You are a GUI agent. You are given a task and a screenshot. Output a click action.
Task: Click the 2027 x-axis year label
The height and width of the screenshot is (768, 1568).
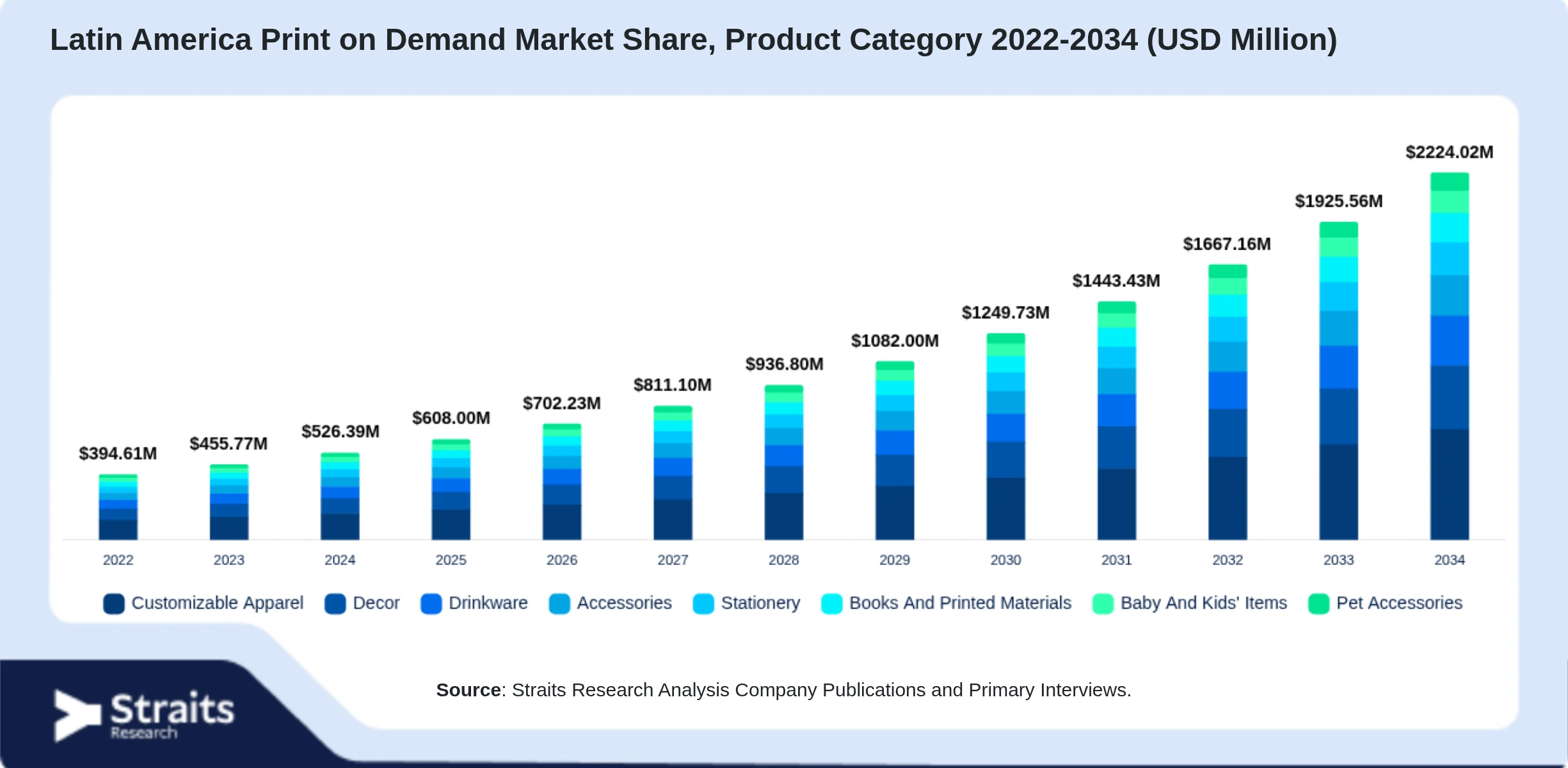[673, 561]
